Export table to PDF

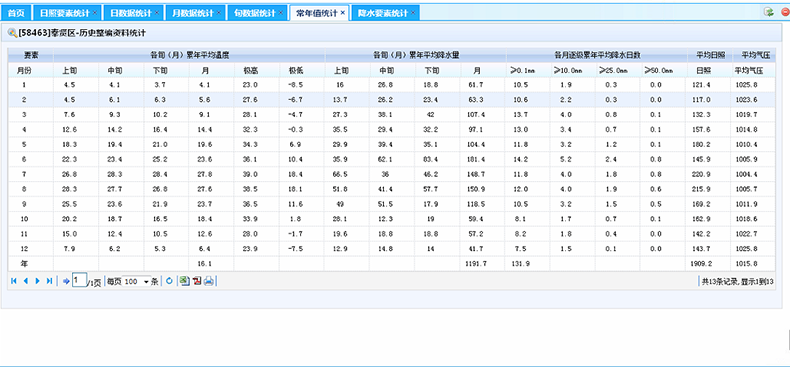point(196,281)
